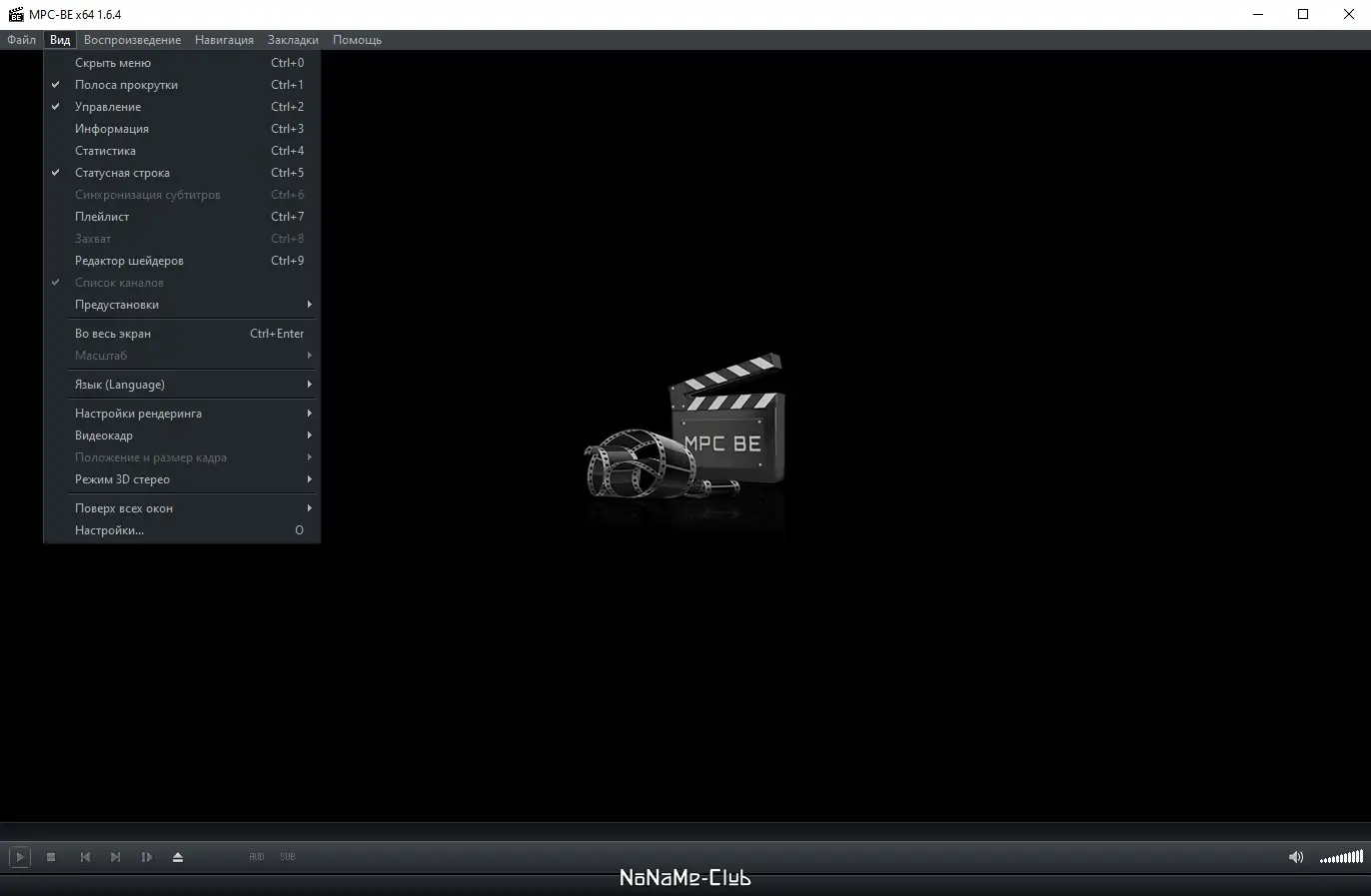Set volume using the volume bar slider
This screenshot has width=1371, height=896.
pos(1339,856)
